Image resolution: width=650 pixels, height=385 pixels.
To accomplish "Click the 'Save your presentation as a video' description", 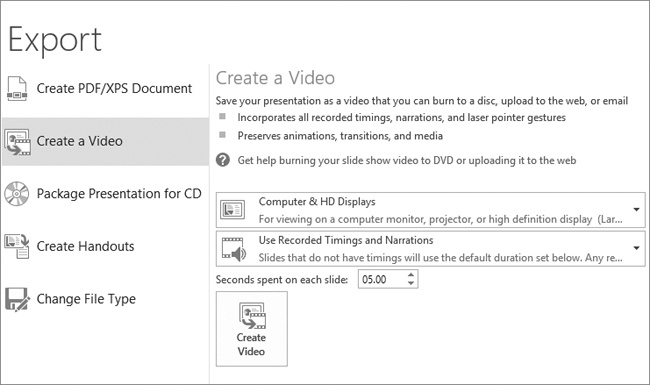I will click(422, 101).
